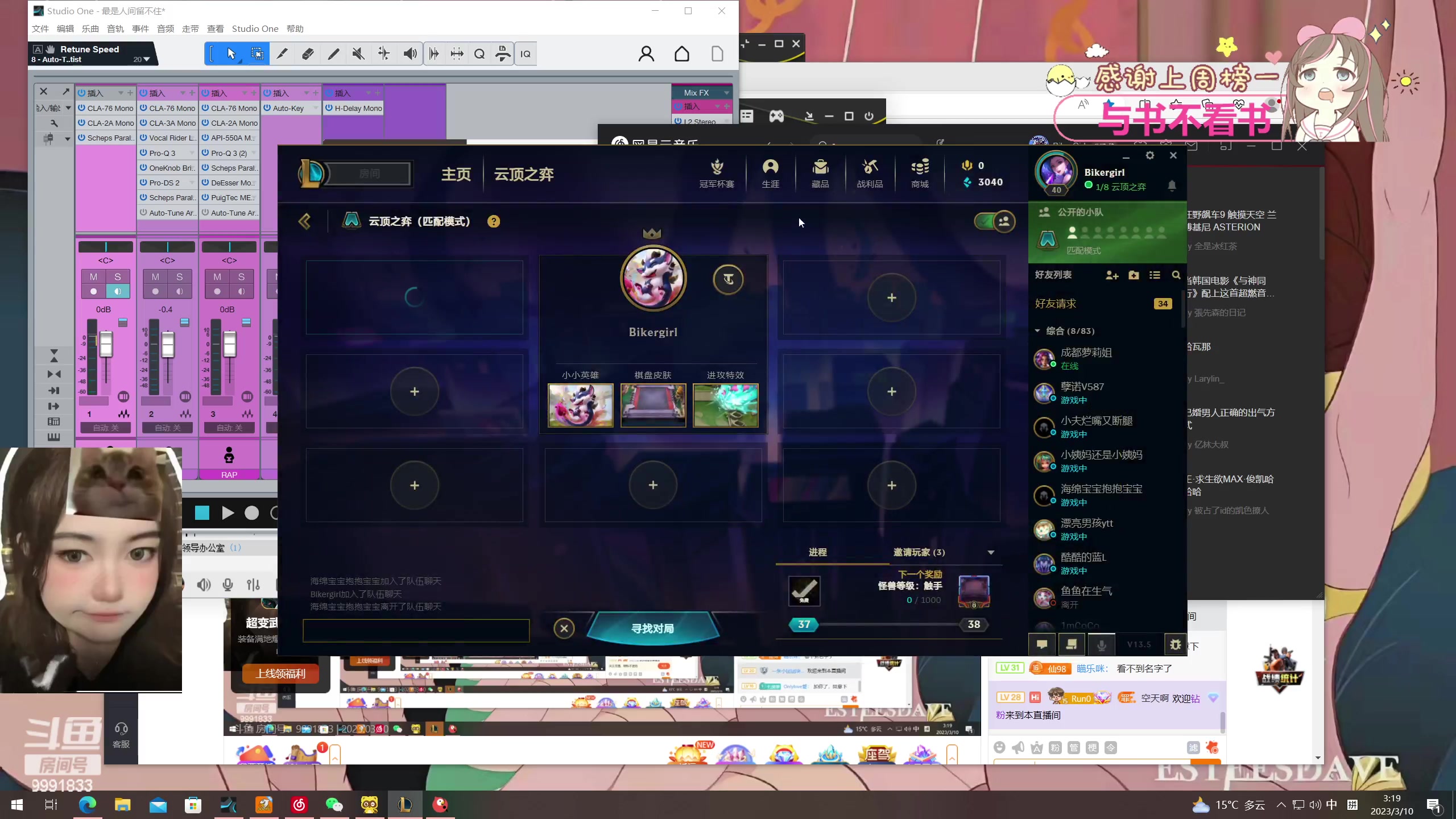Click the cancel X button beside 寻找对局
This screenshot has width=1456, height=819.
564,628
